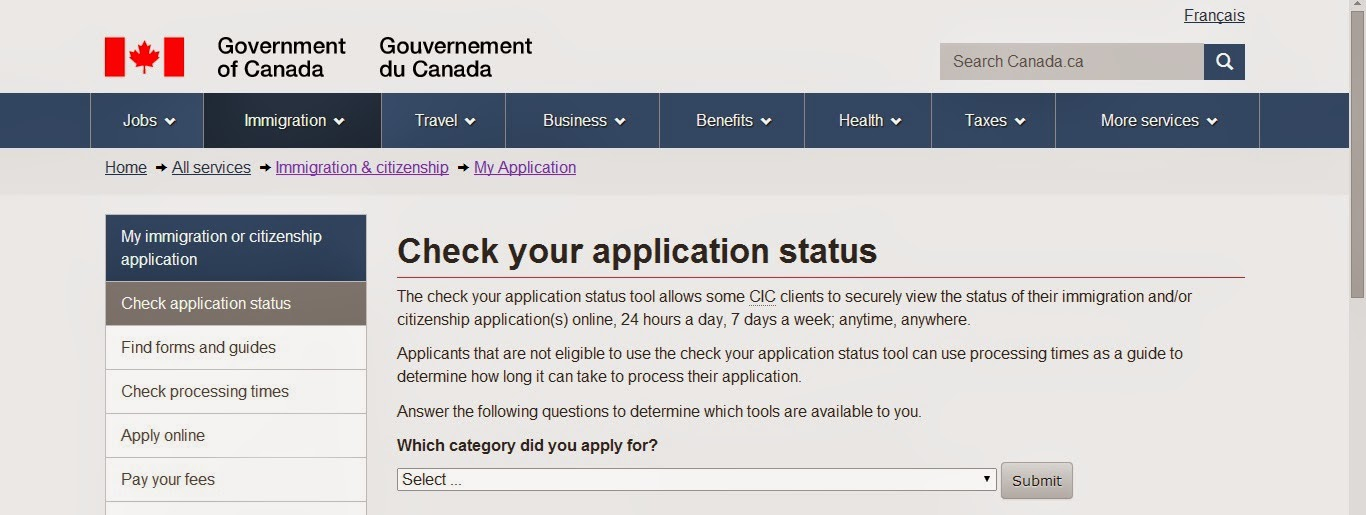Click the page vertical scrollbar thumb

click(1357, 155)
